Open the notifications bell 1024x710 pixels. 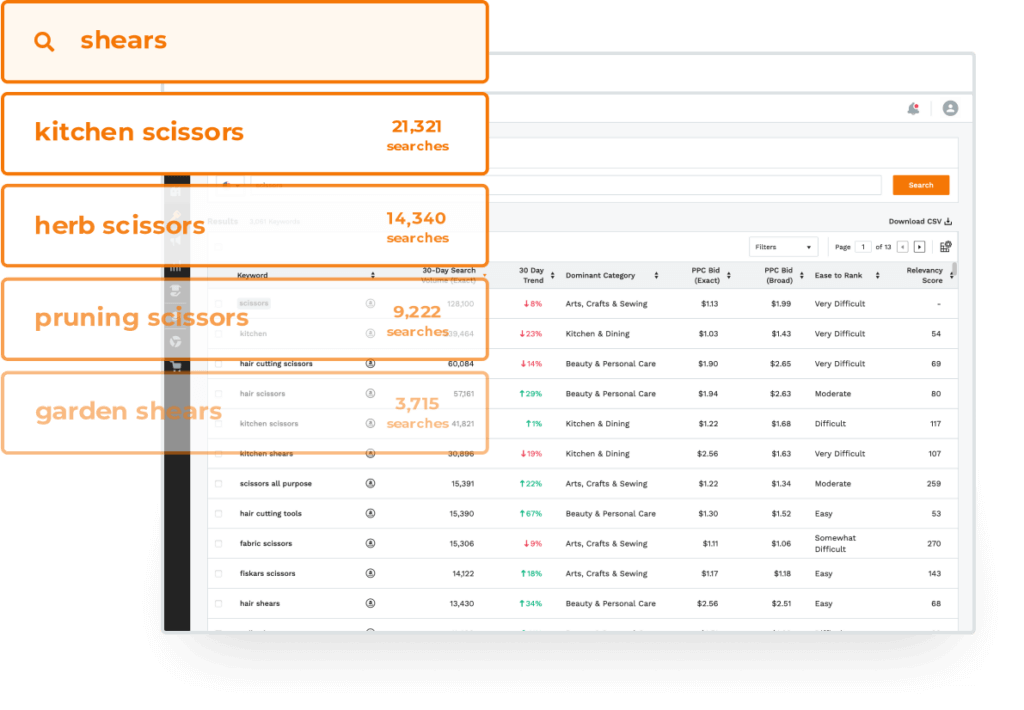coord(912,108)
